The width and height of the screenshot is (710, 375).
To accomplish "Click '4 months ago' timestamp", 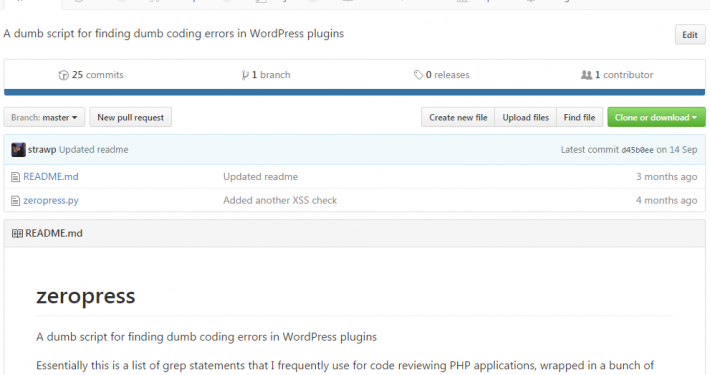I will coord(667,200).
